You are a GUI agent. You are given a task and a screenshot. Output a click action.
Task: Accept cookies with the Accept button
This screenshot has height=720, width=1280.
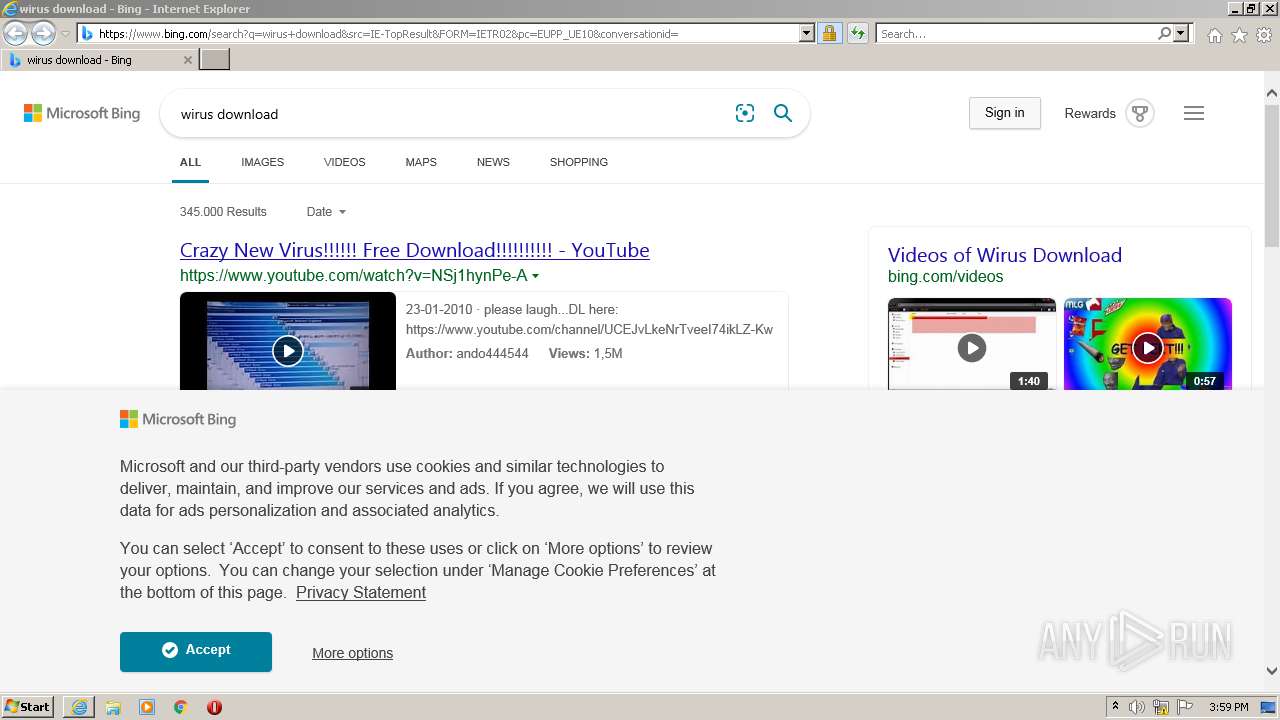coord(196,652)
